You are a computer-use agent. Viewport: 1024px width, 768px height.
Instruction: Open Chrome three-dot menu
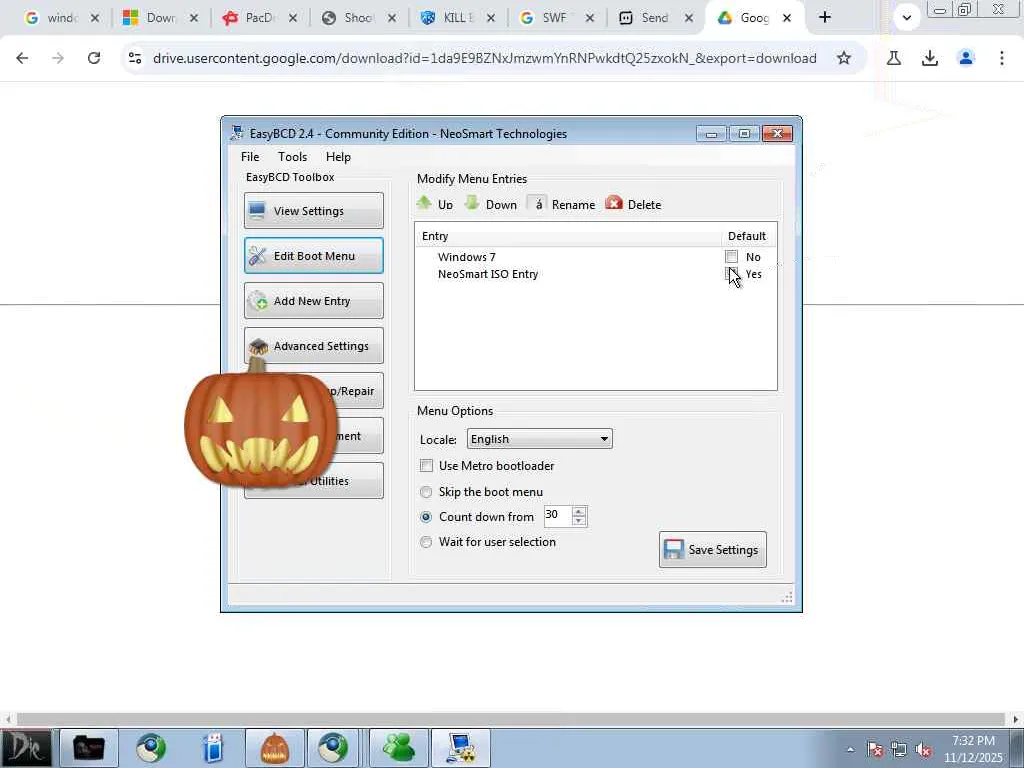click(1002, 58)
